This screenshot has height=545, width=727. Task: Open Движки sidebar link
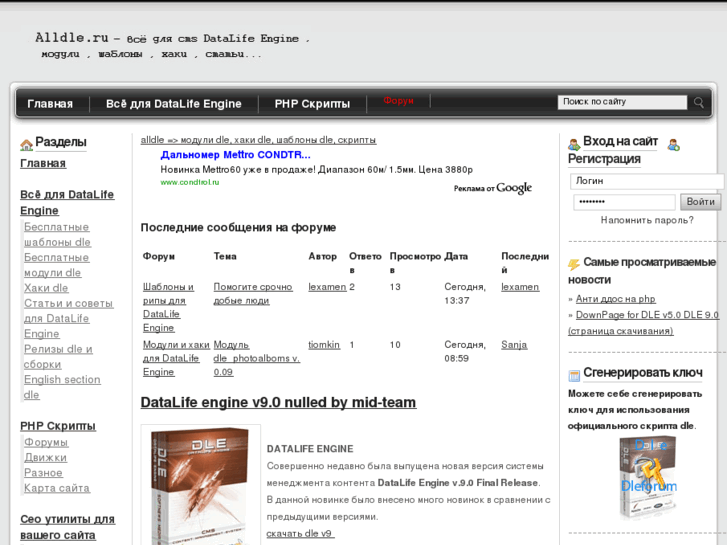[45, 458]
